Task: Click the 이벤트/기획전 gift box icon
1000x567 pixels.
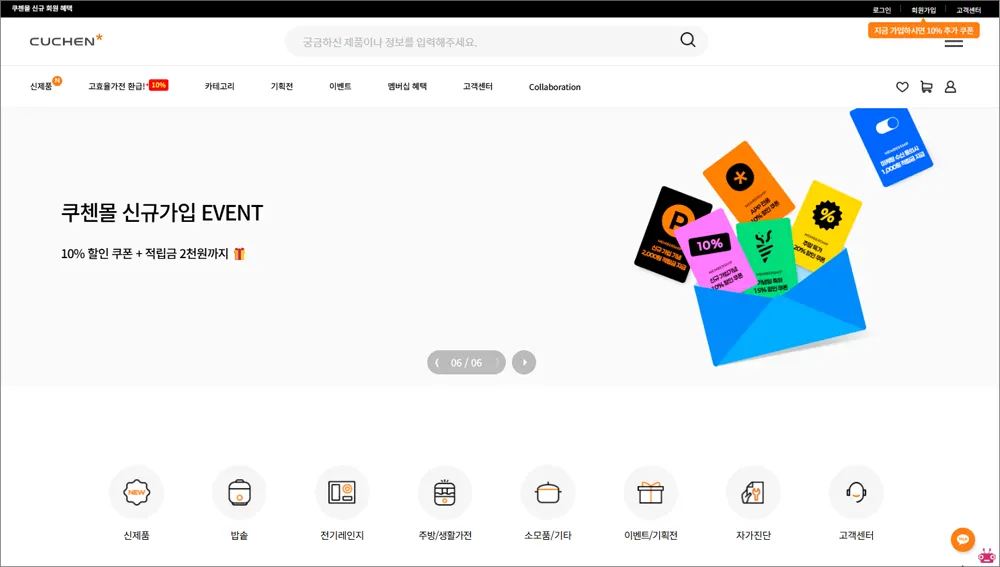Action: tap(650, 492)
